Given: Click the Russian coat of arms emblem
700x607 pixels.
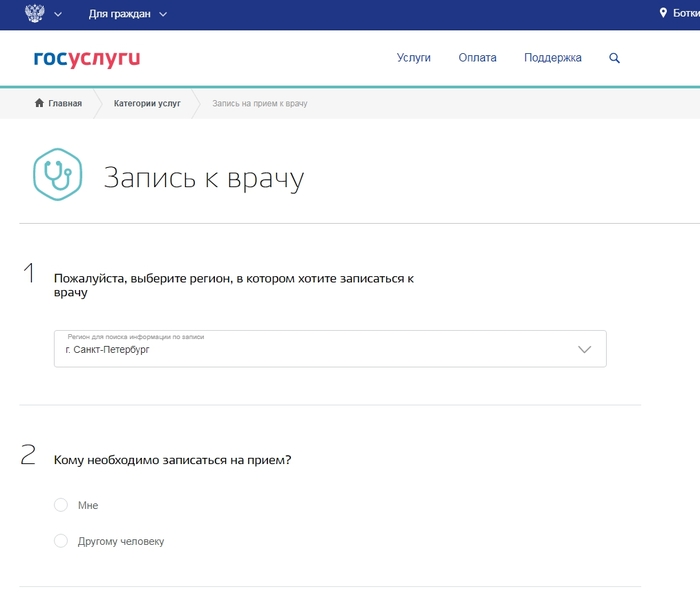Looking at the screenshot, I should [x=35, y=13].
